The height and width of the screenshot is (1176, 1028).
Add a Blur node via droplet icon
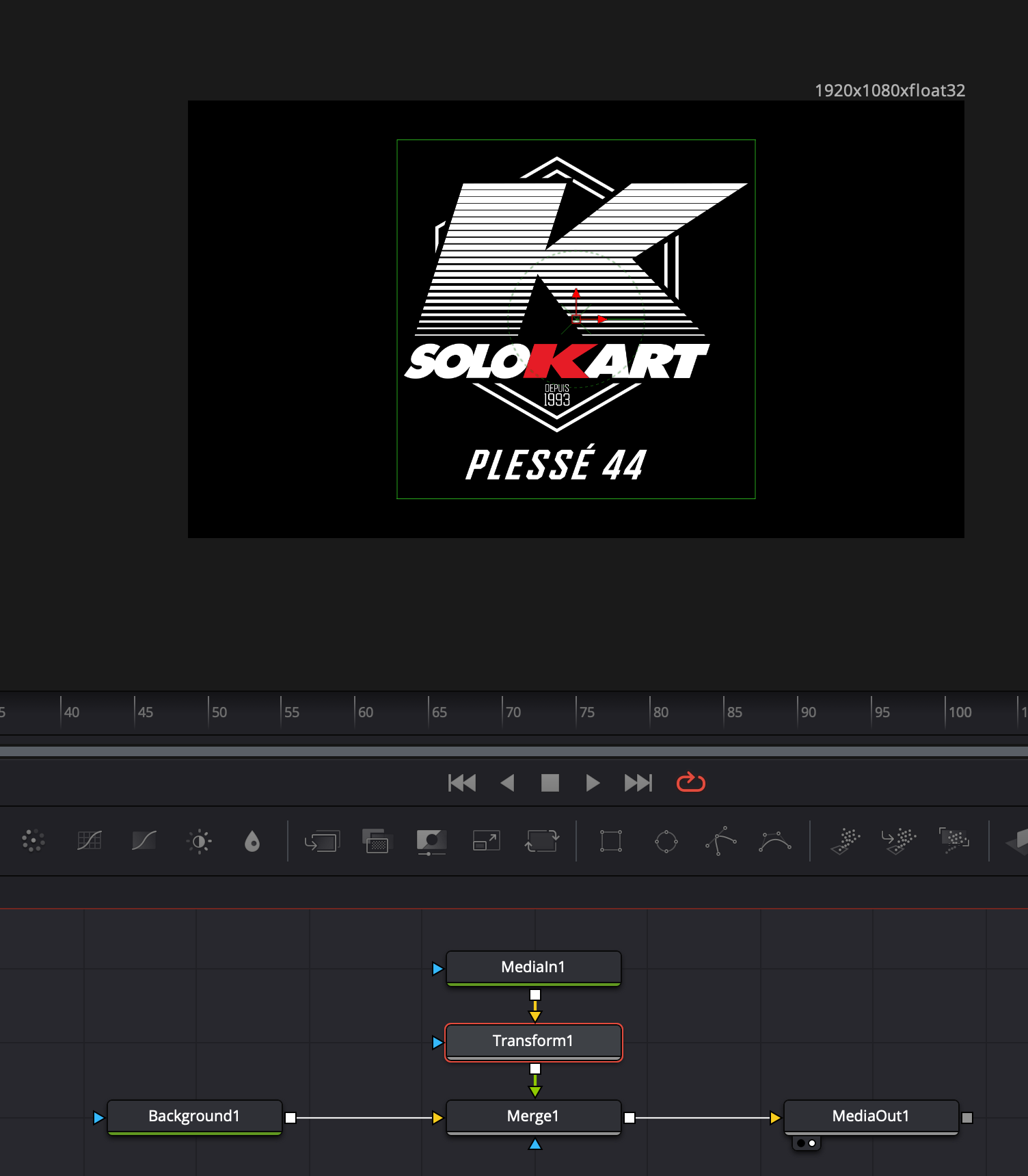pos(252,841)
